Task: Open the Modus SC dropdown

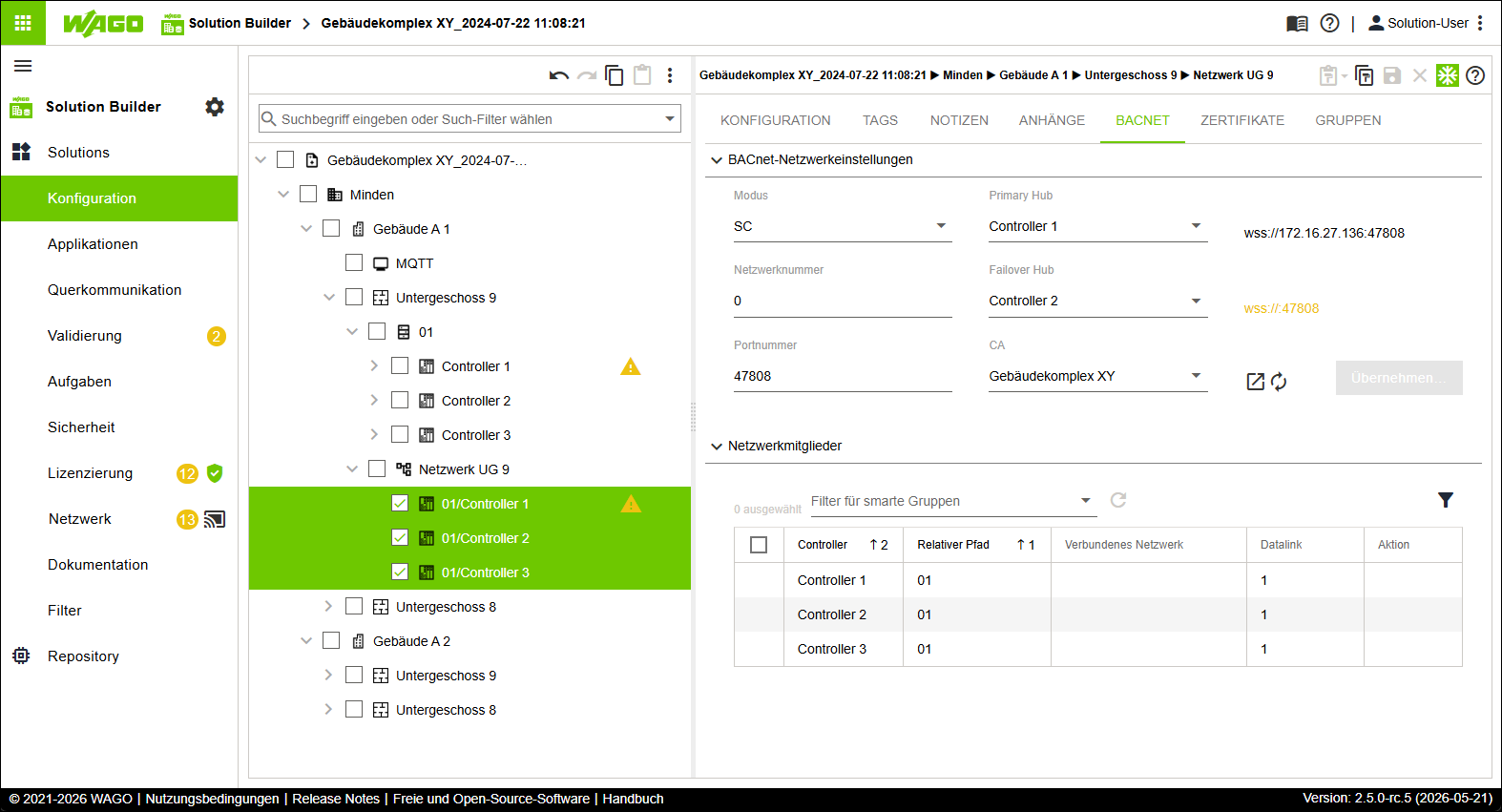Action: [x=843, y=226]
